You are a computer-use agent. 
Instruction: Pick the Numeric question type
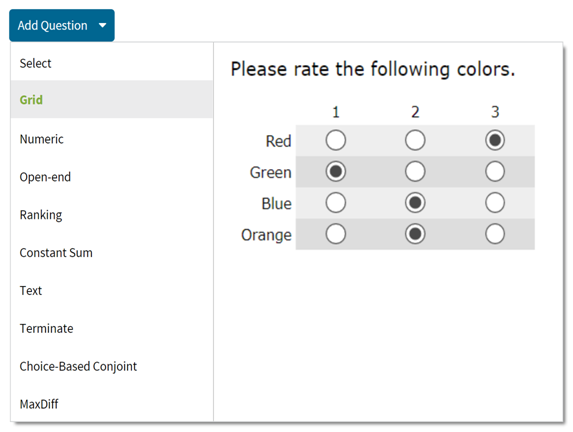coord(111,139)
